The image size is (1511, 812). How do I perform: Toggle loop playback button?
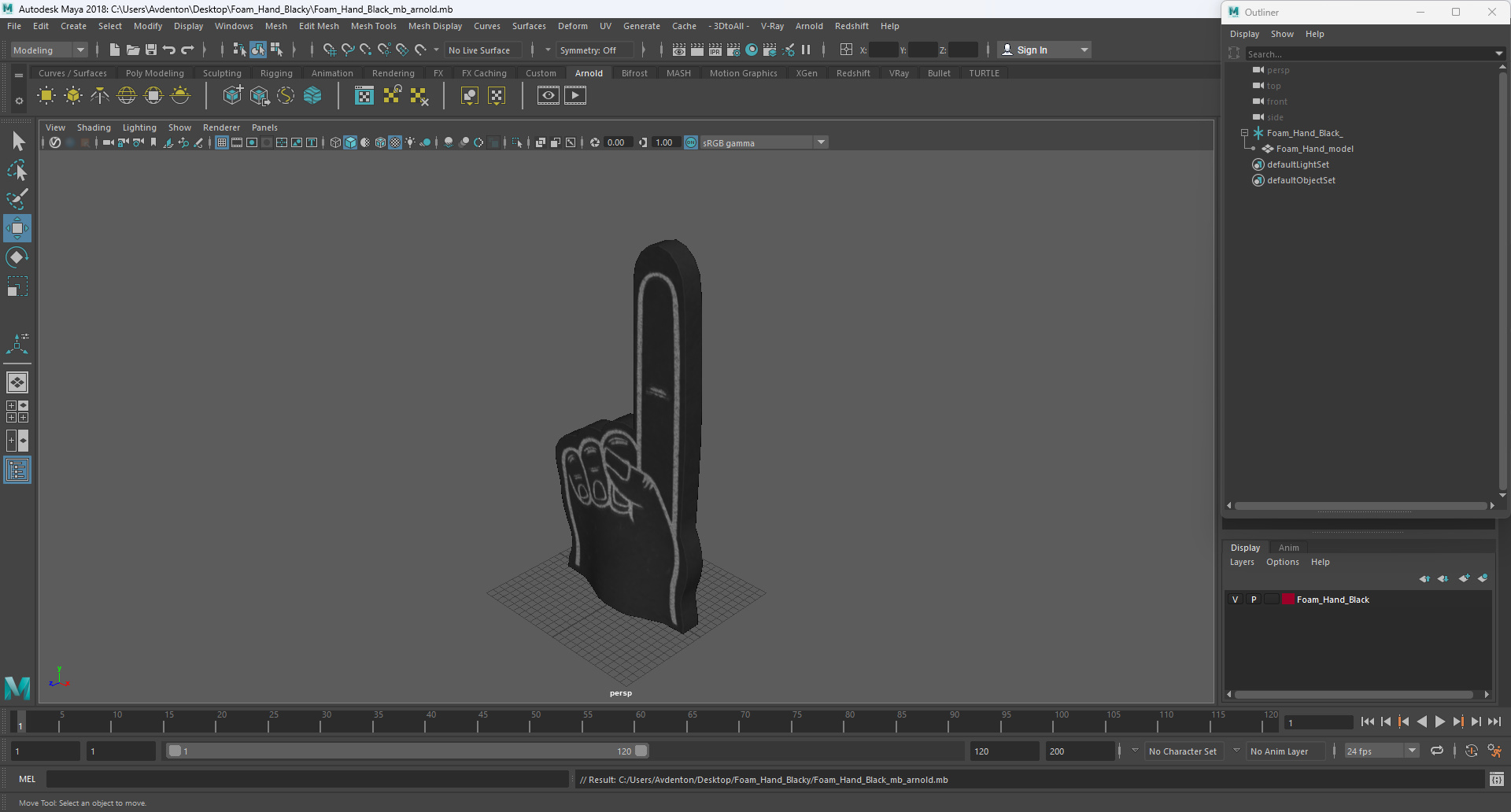(x=1437, y=751)
